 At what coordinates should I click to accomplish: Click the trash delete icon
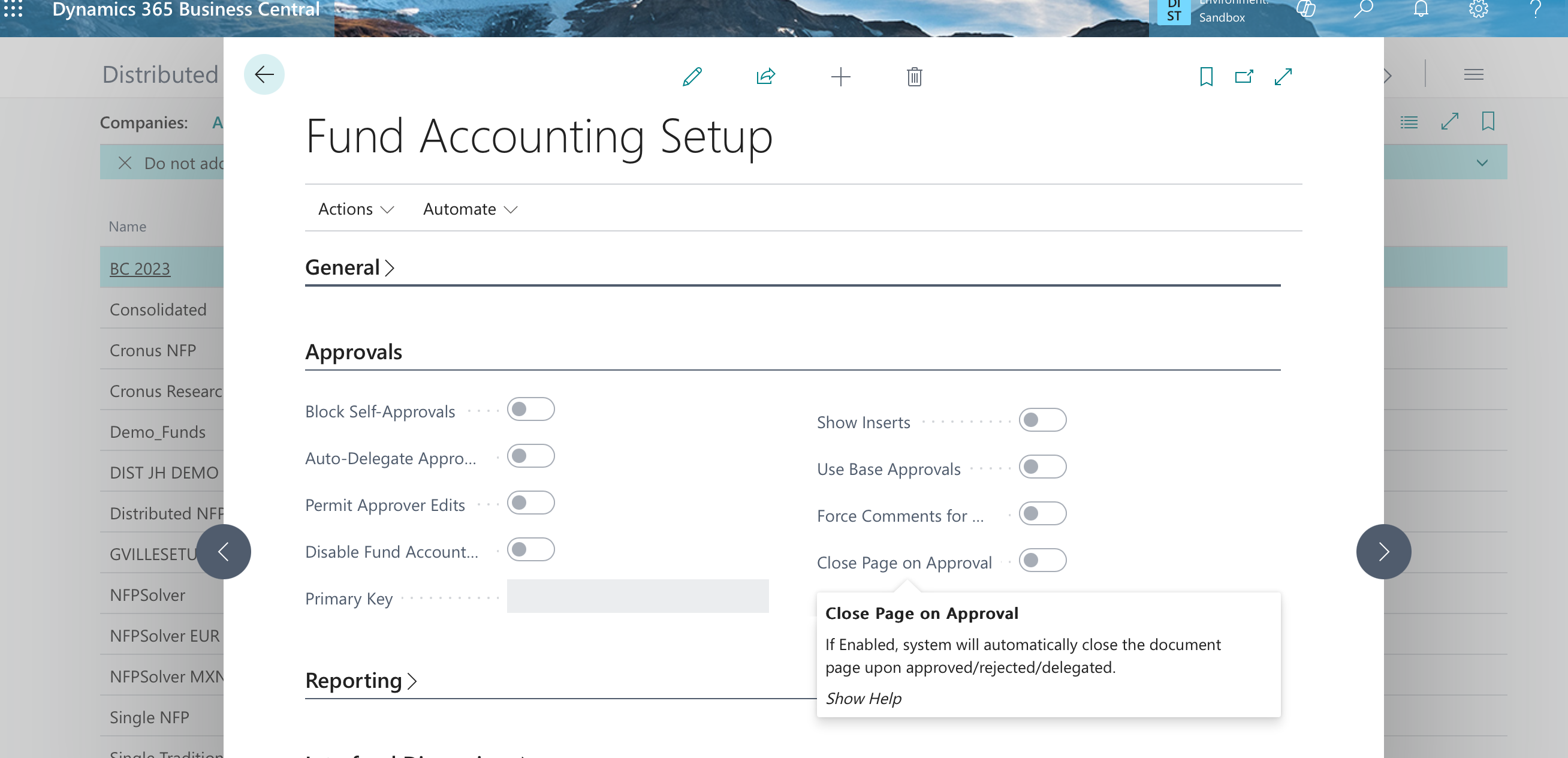(913, 77)
